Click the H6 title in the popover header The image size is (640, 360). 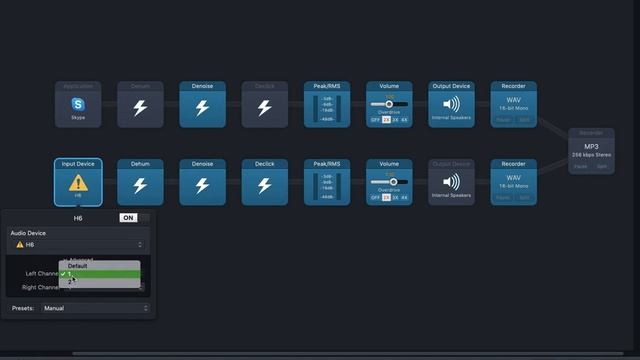78,218
